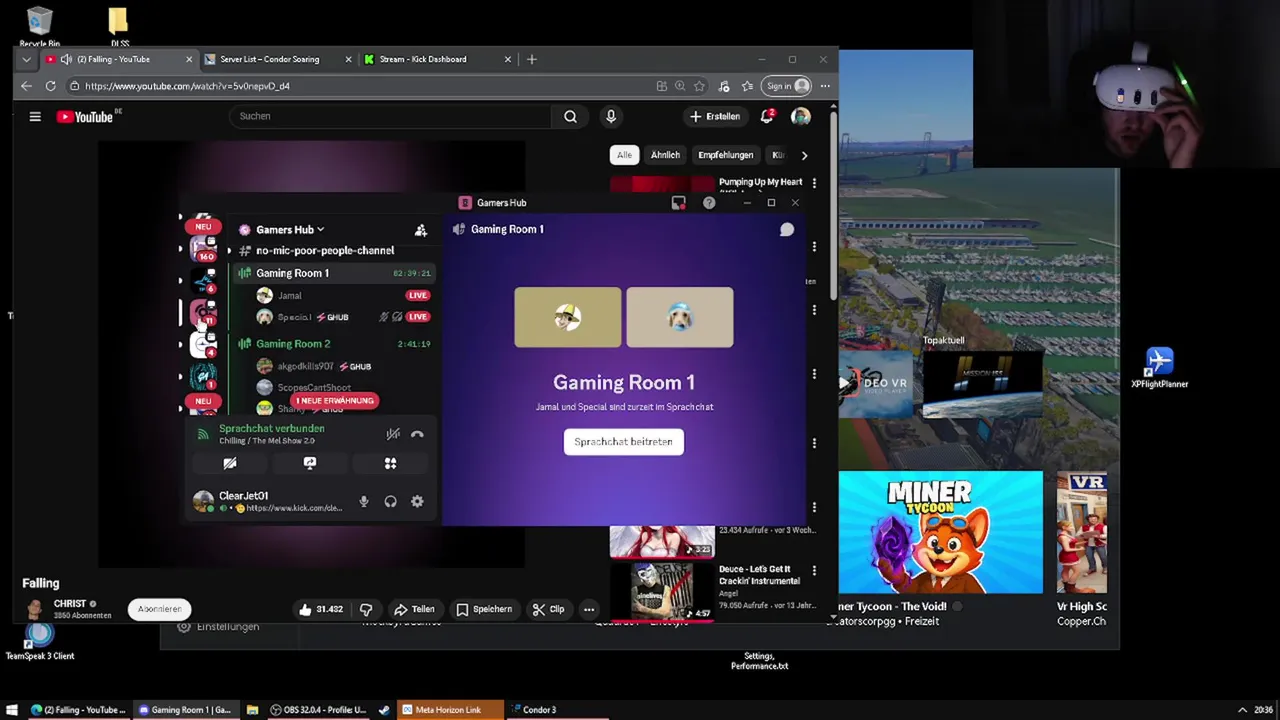The image size is (1280, 720).
Task: Open Discord help question mark icon
Action: click(709, 203)
